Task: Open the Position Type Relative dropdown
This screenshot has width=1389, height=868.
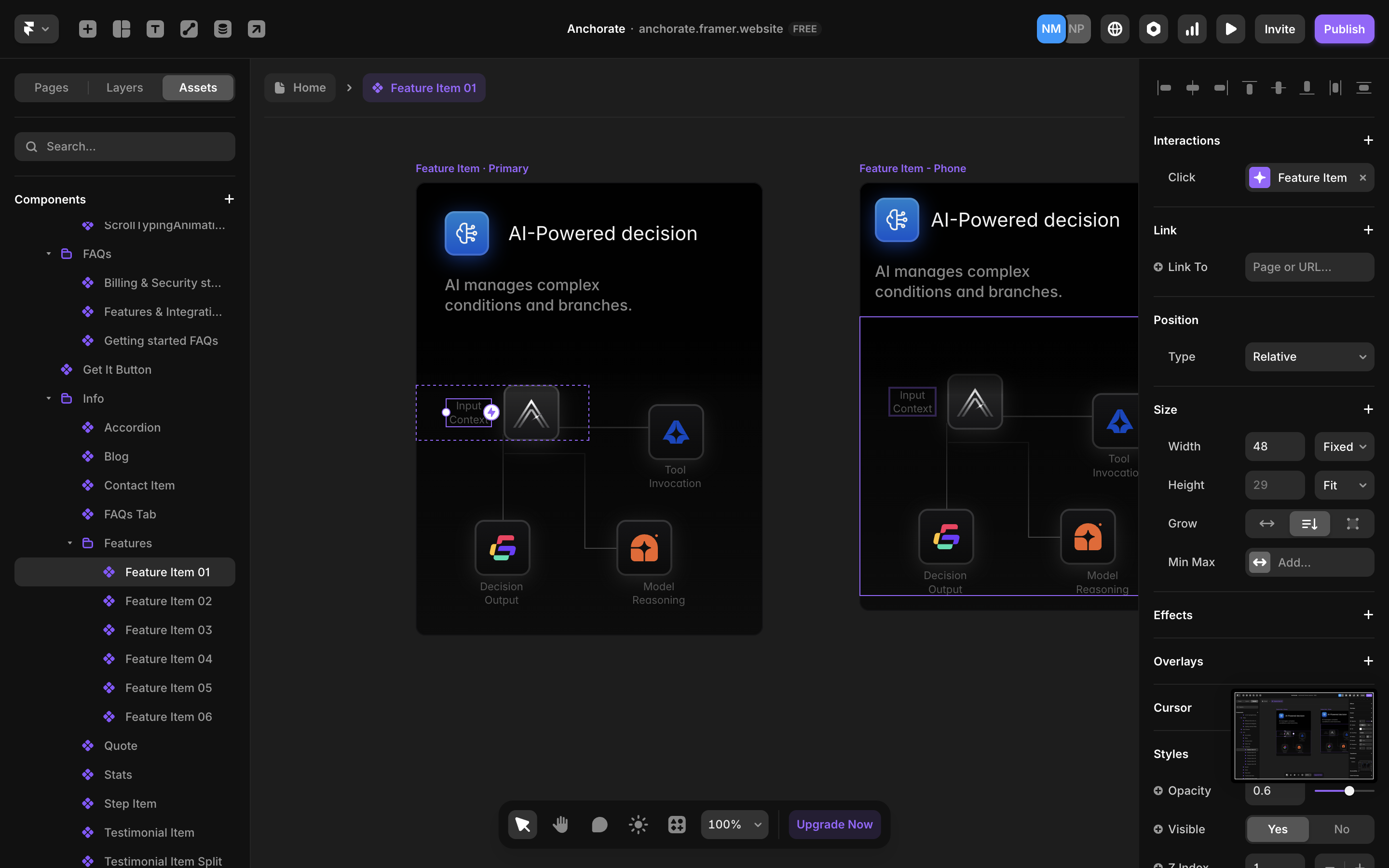Action: (x=1309, y=356)
